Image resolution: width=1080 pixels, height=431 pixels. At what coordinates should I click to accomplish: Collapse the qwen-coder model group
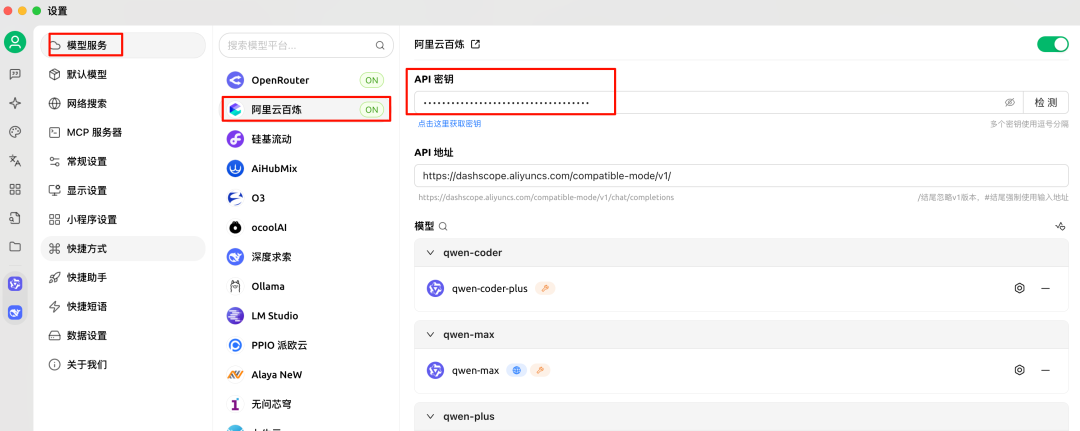(431, 253)
